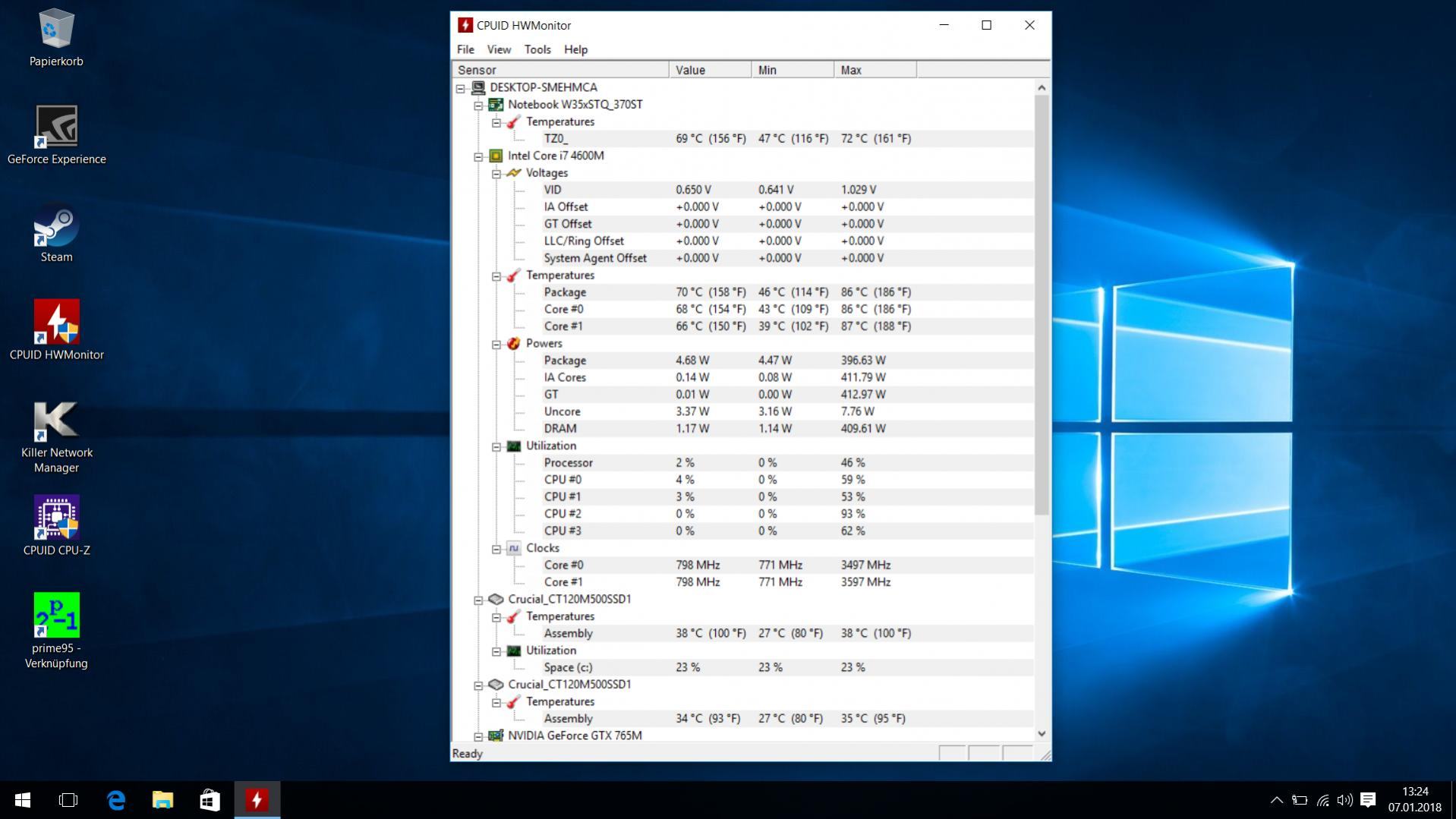Collapse the Voltages section

[x=496, y=174]
